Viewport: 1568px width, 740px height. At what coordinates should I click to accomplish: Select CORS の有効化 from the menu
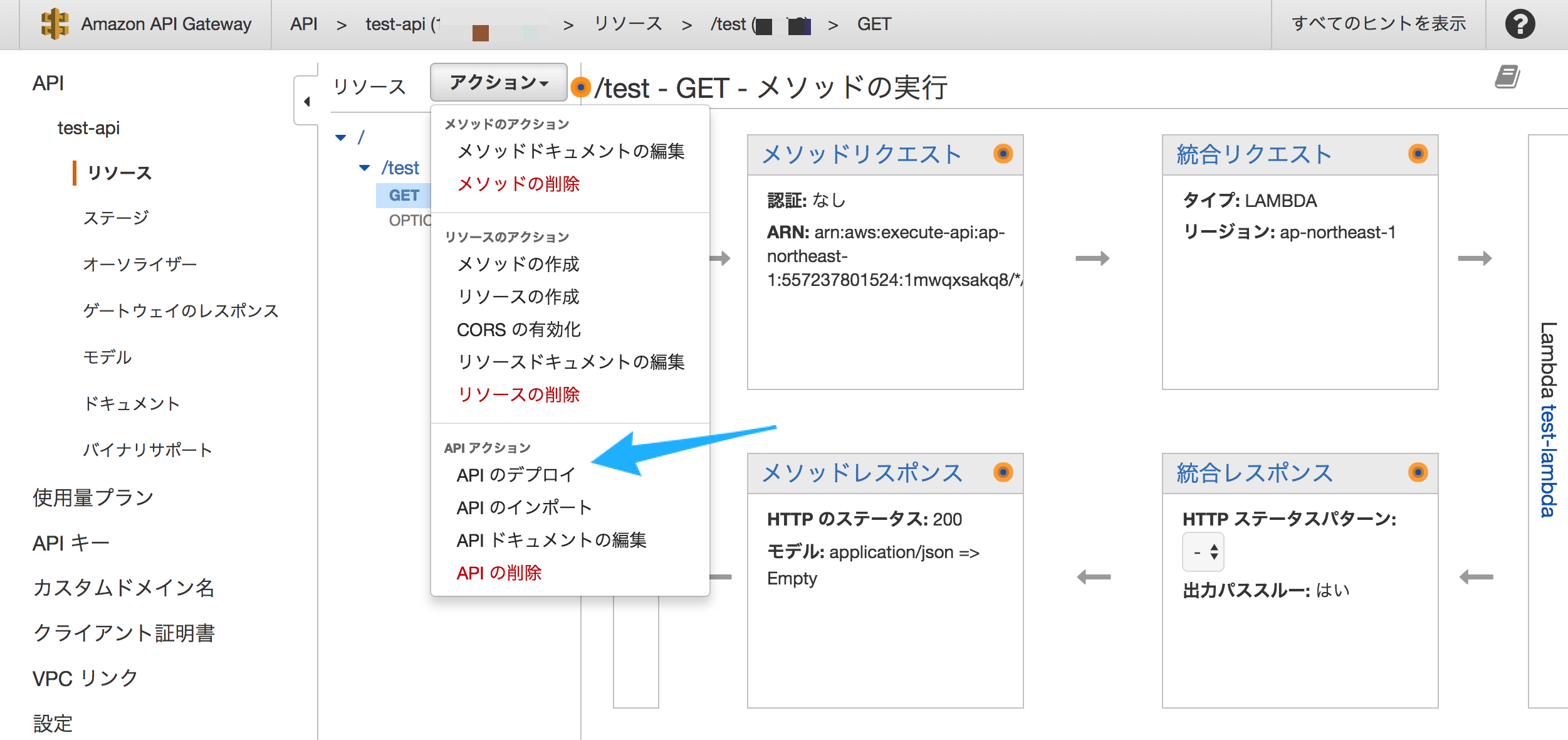pos(518,329)
